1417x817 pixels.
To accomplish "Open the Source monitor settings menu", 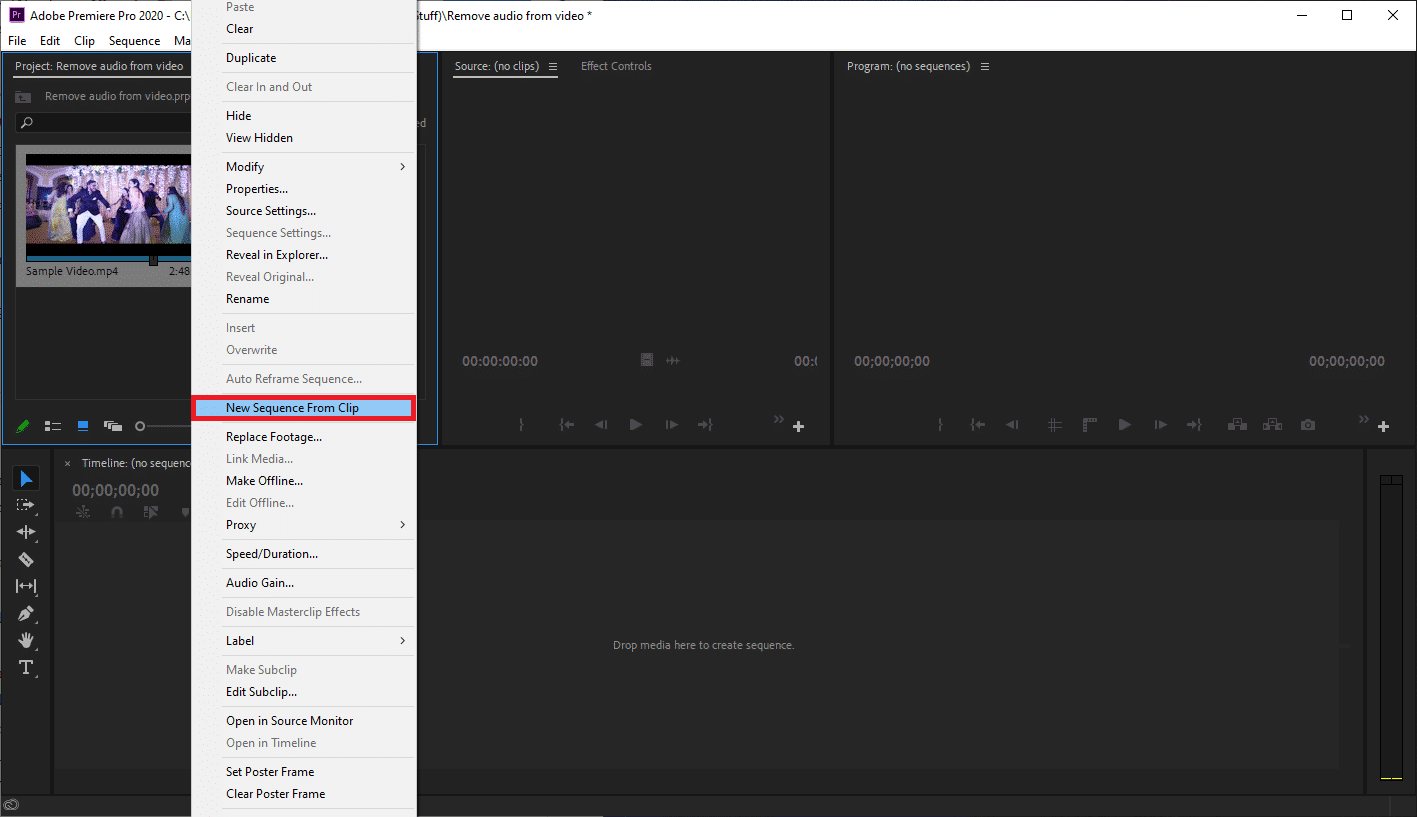I will 554,66.
